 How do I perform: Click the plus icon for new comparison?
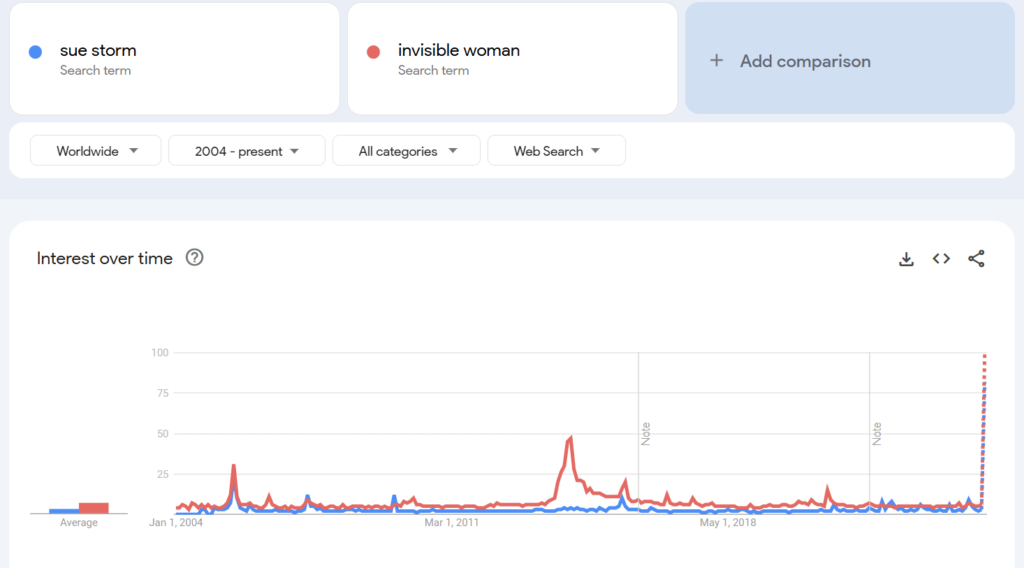(x=716, y=61)
